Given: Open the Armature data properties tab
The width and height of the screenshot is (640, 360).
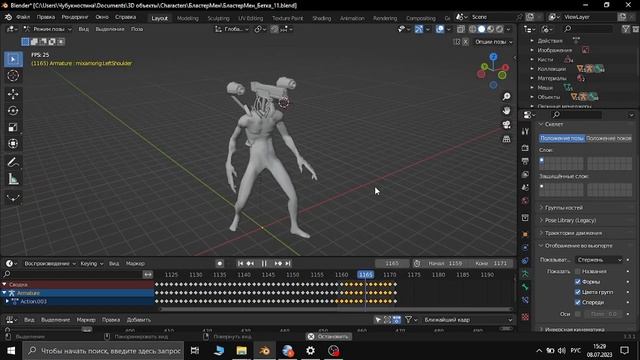Looking at the screenshot, I should (x=525, y=274).
